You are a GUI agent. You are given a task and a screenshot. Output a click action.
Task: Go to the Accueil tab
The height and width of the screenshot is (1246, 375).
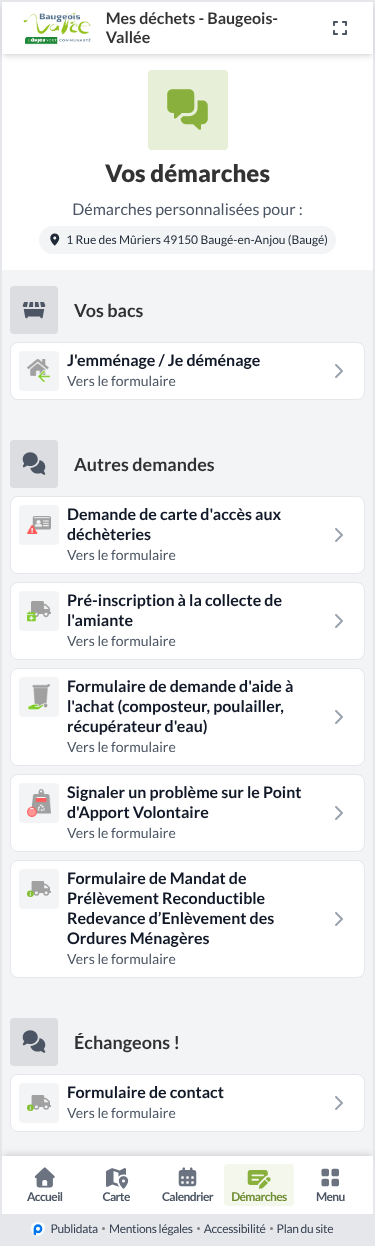click(x=45, y=1185)
